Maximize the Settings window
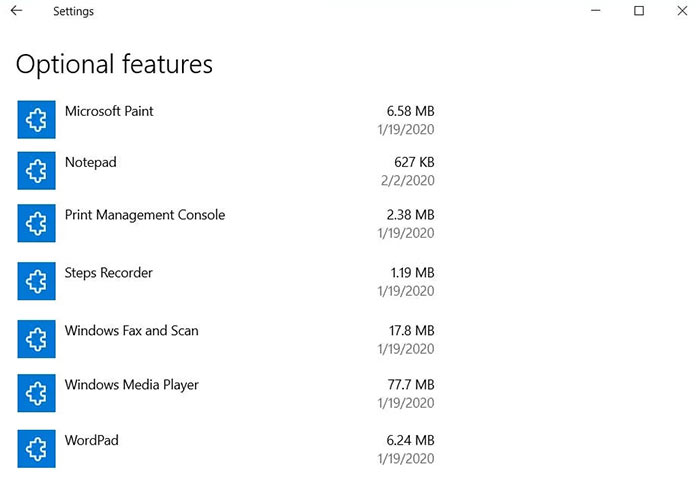This screenshot has height=477, width=700. (x=639, y=11)
